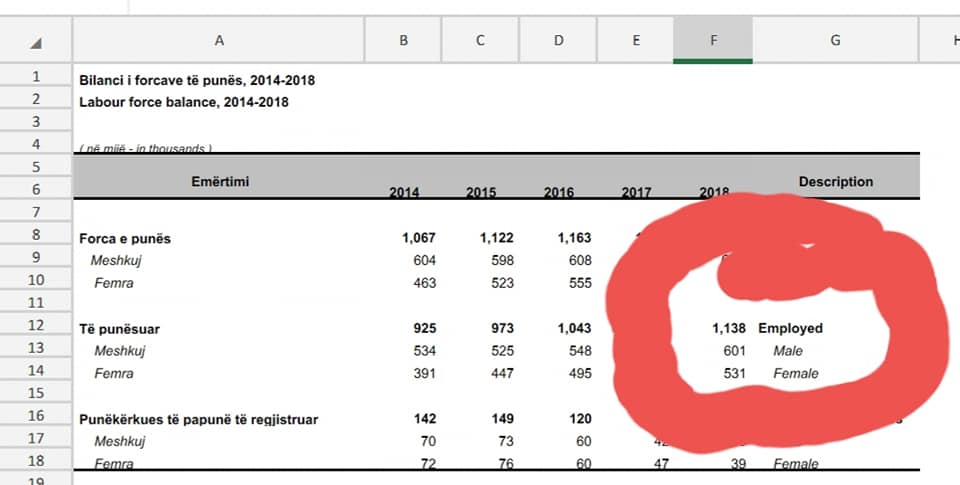Select highlighted column F header

coord(713,40)
